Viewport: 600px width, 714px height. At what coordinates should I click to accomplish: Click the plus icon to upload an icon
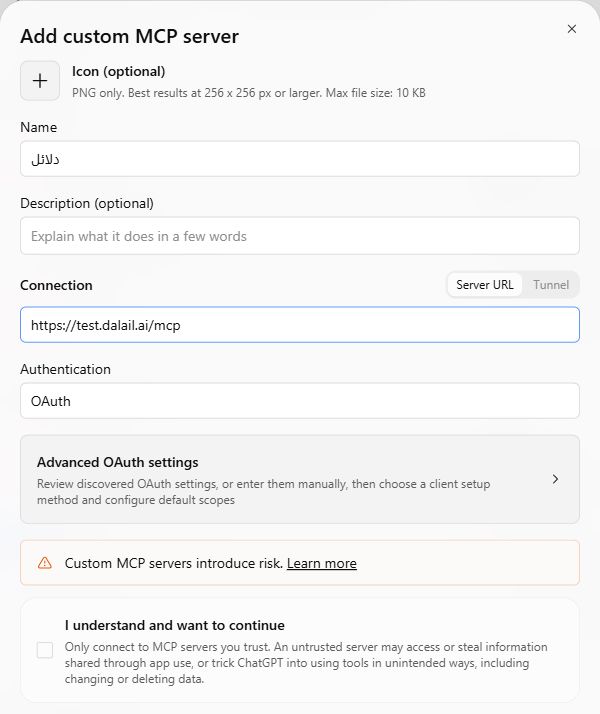click(40, 81)
